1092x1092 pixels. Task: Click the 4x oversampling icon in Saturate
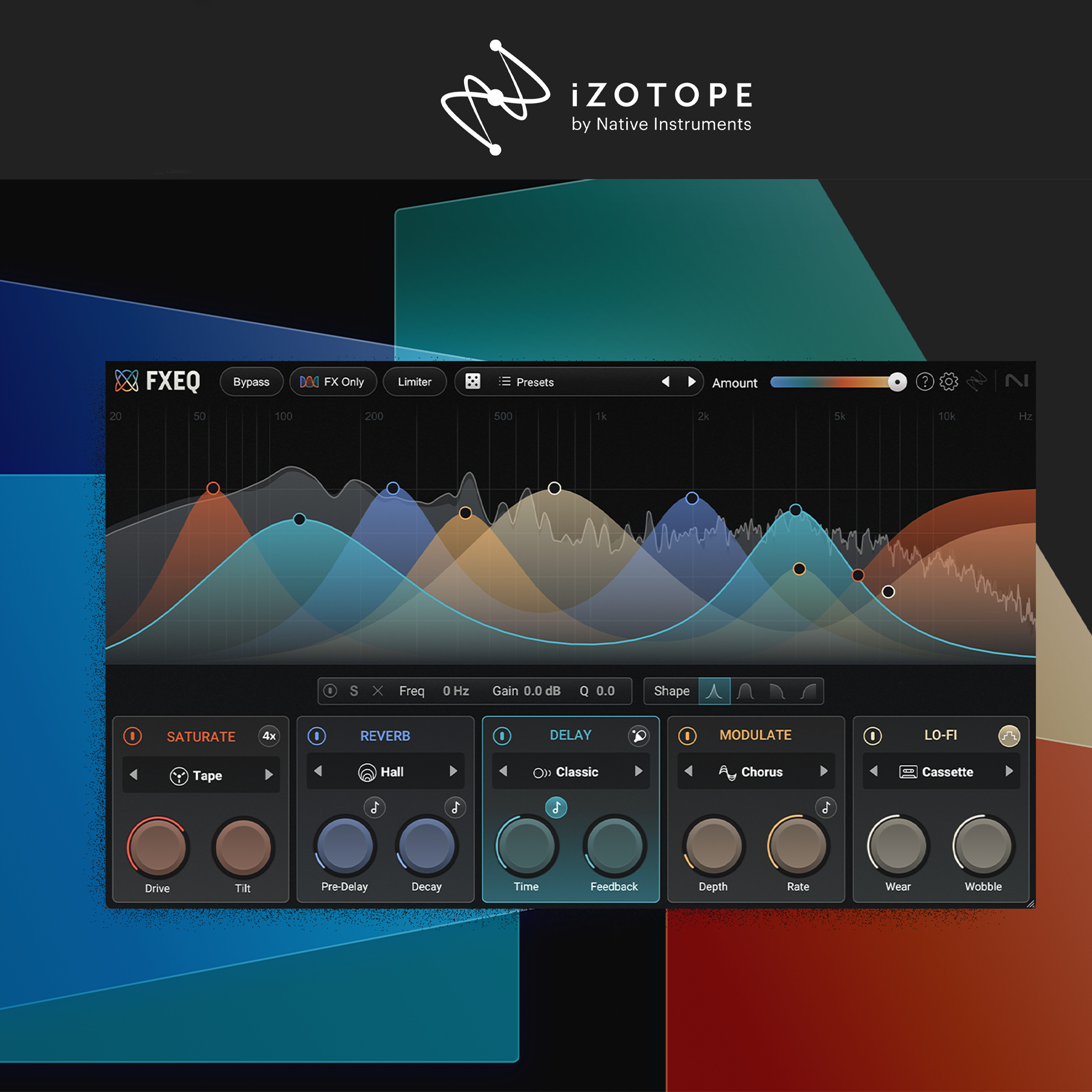click(x=269, y=736)
